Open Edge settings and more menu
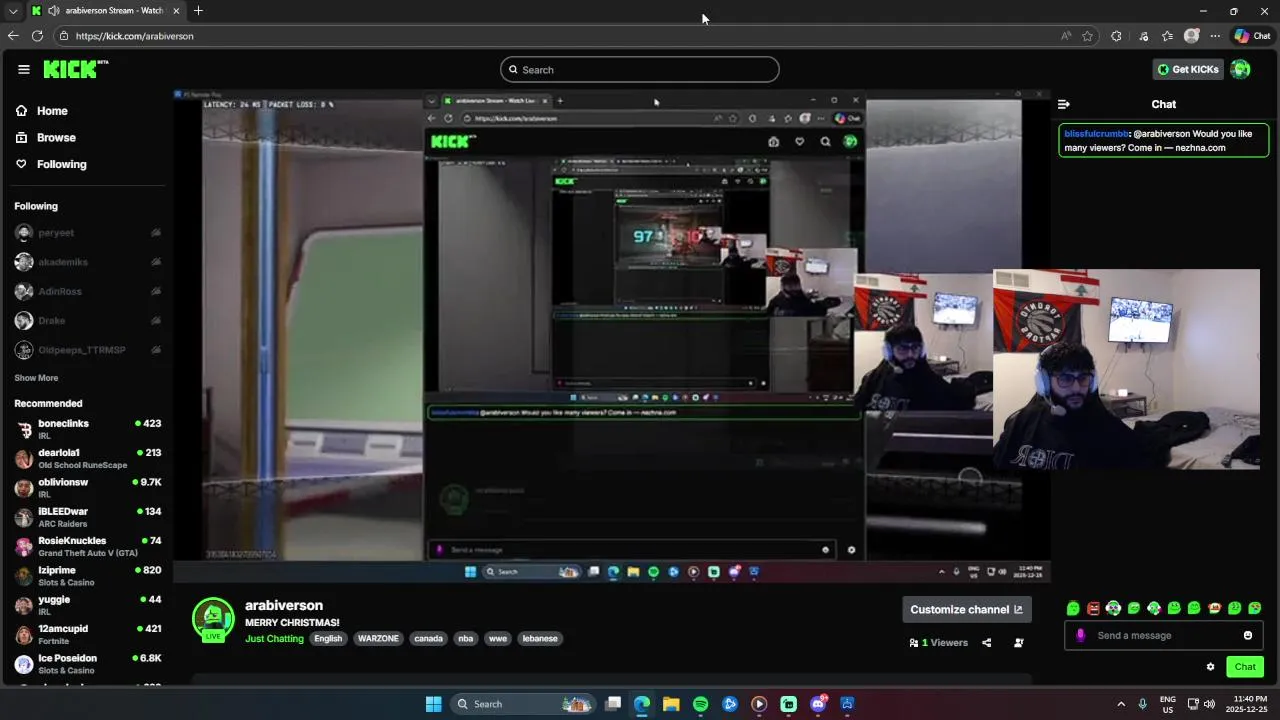Image resolution: width=1280 pixels, height=720 pixels. (x=1215, y=36)
